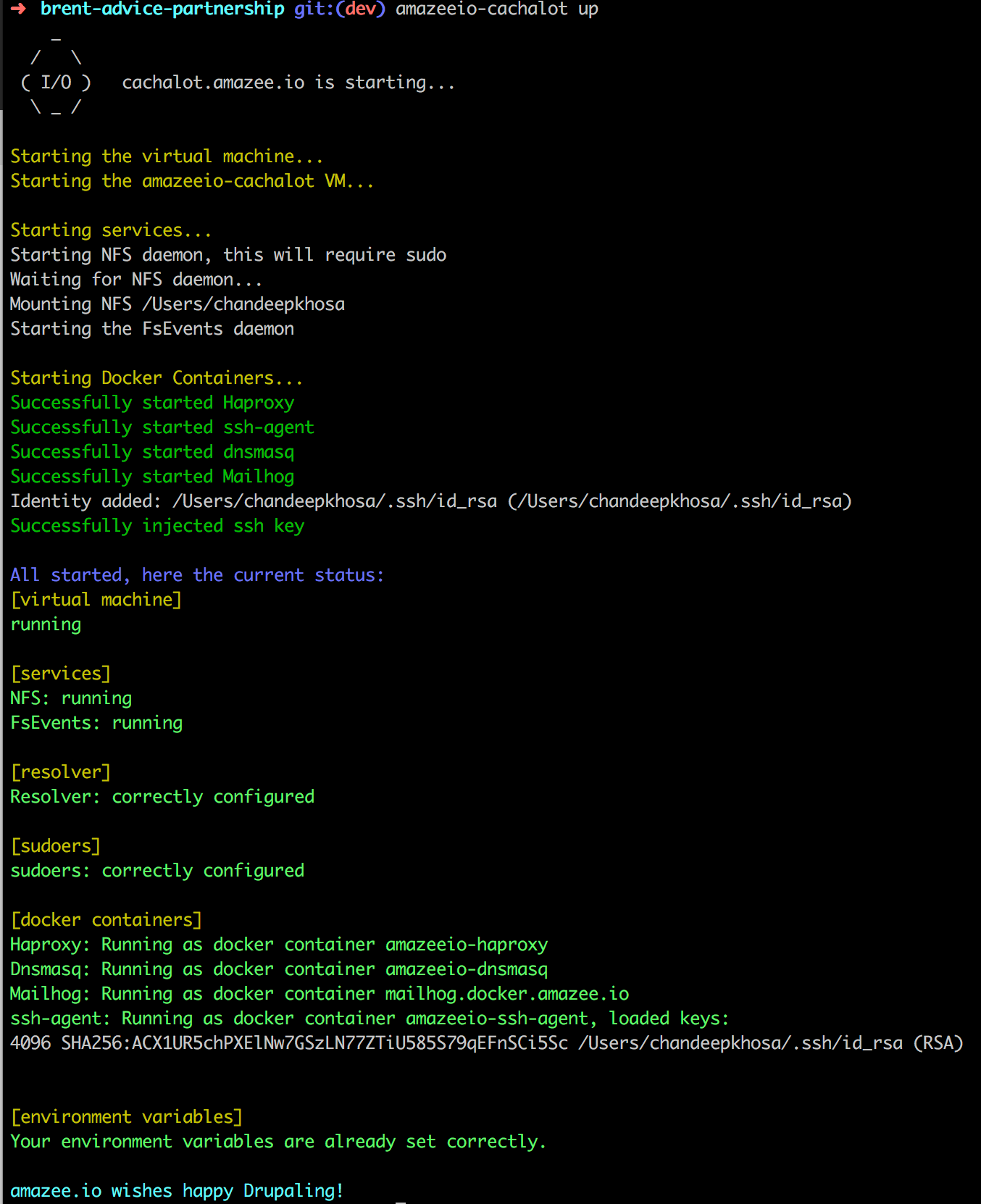Click the 'running' status under virtual machine
The width and height of the screenshot is (981, 1204).
point(46,624)
